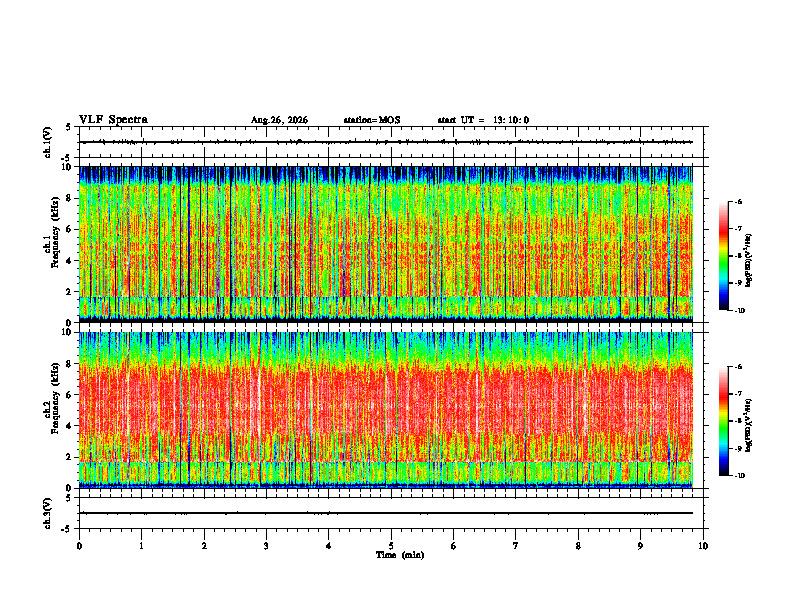Click the start UT 13:10:0 label

483,120
